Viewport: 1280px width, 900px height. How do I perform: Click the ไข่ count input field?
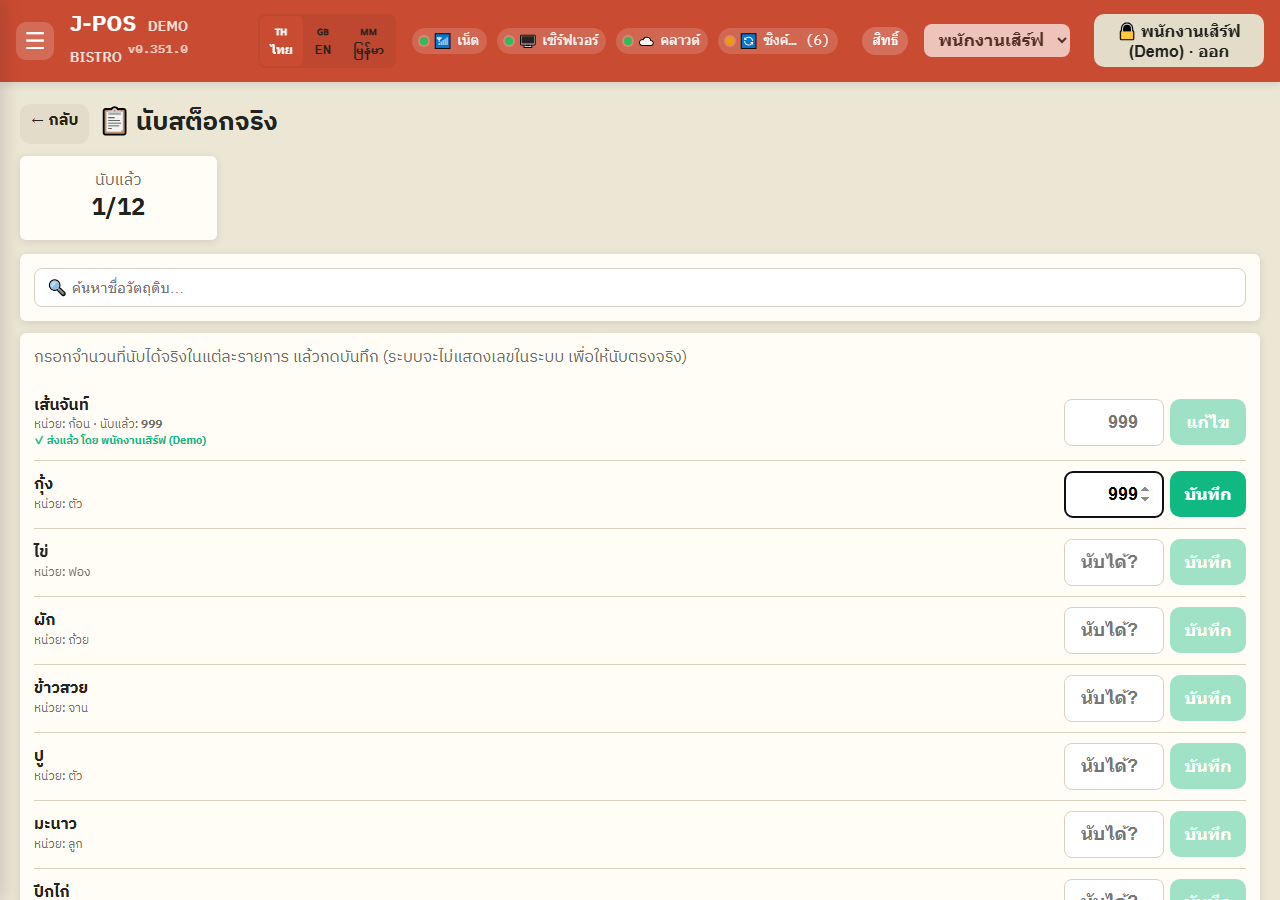1114,562
